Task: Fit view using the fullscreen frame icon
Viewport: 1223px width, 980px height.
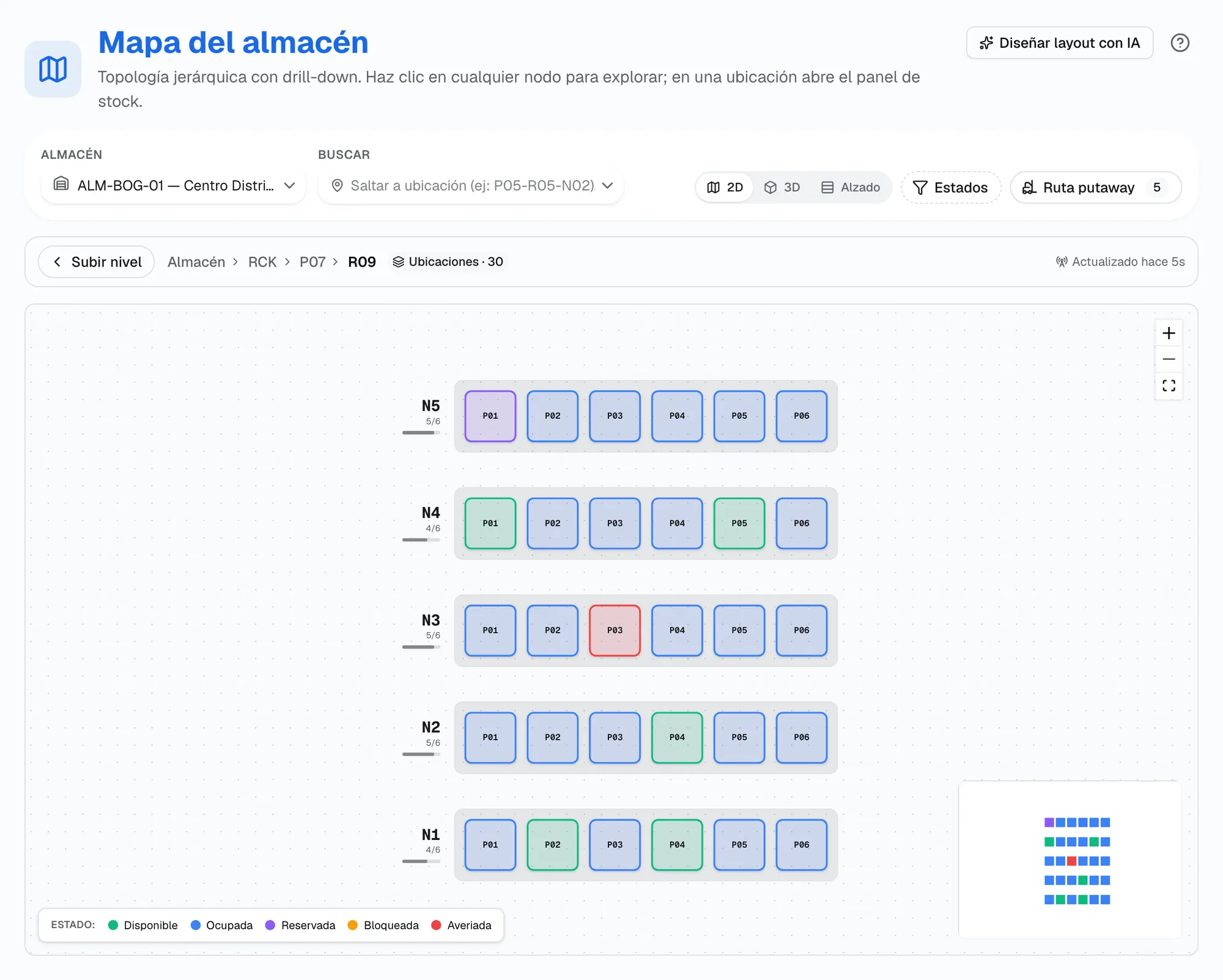Action: [x=1169, y=385]
